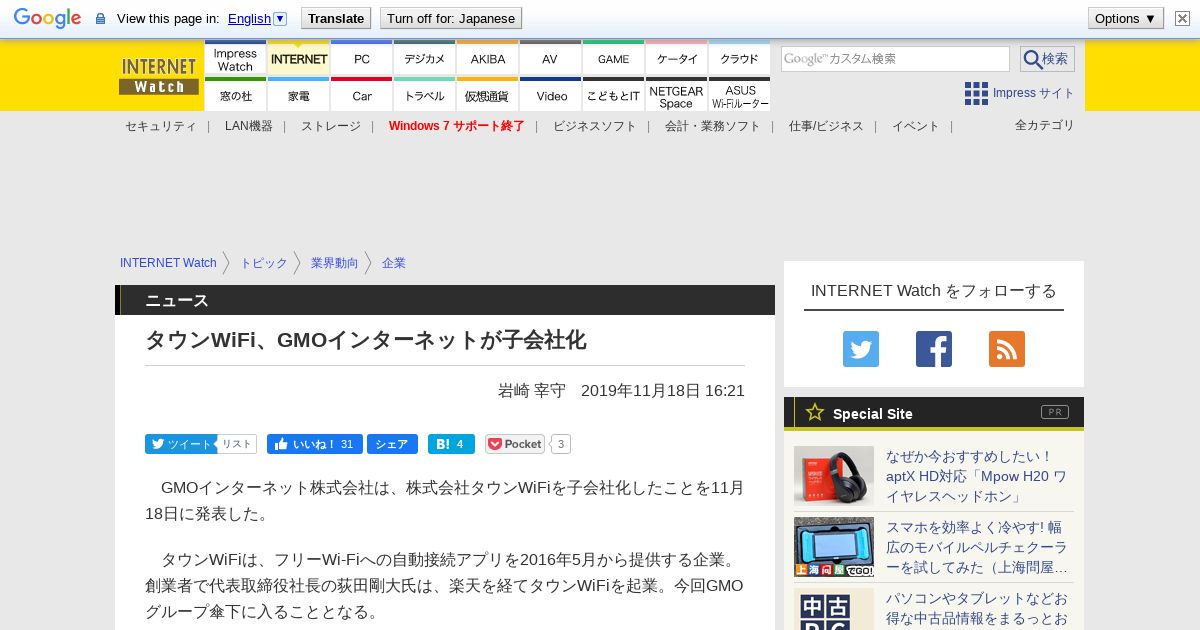
Task: Open the Impress Watch tab
Action: coord(235,59)
